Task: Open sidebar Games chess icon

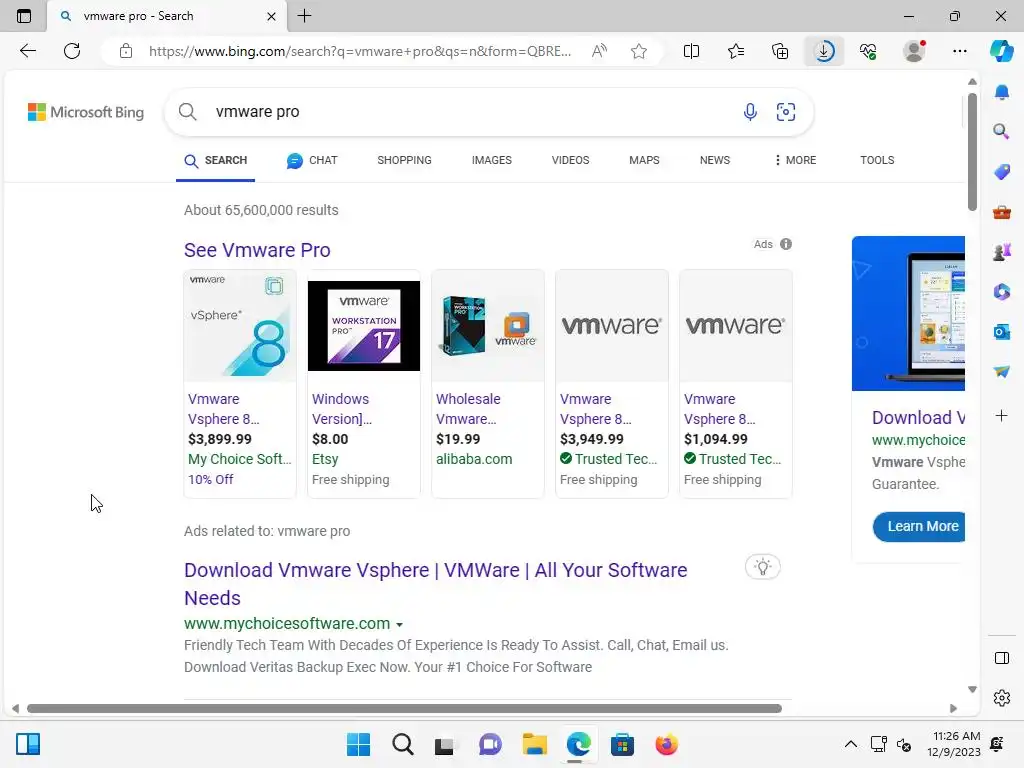Action: click(x=1002, y=251)
